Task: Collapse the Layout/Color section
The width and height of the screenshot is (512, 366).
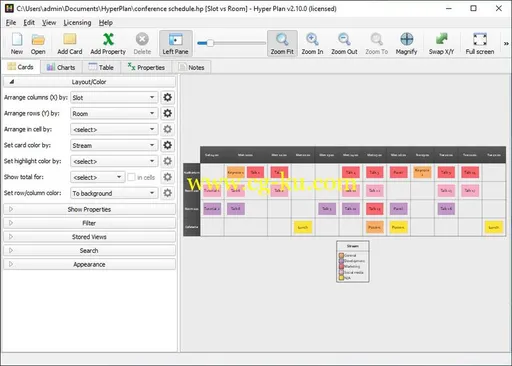Action: click(x=89, y=82)
